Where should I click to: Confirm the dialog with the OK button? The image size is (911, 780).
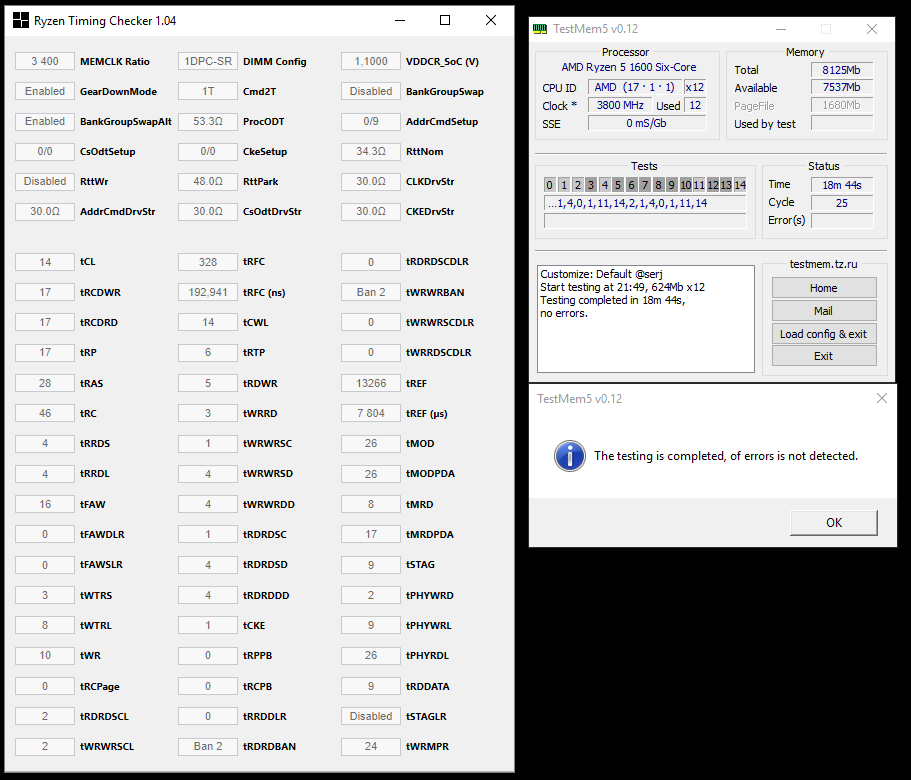coord(834,523)
